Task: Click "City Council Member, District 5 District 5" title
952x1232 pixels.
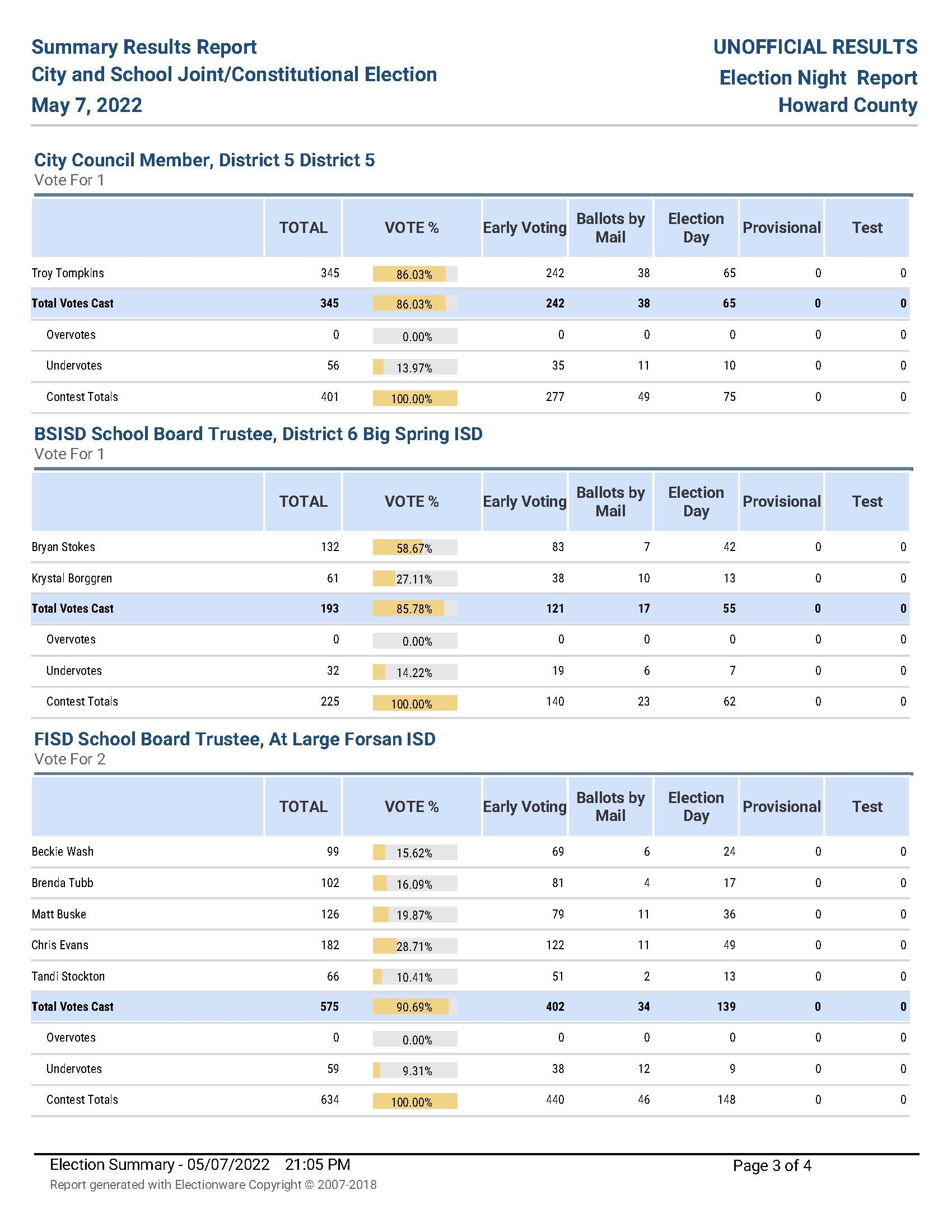Action: pos(204,160)
